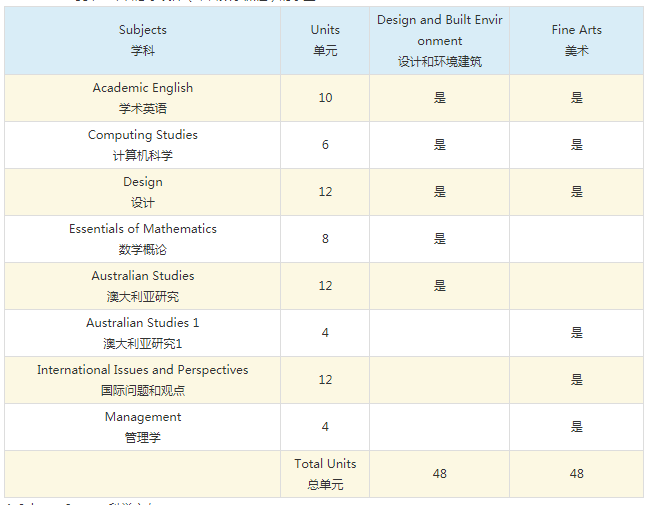Click 是 in Academic English Design column
This screenshot has width=651, height=505.
[x=440, y=98]
